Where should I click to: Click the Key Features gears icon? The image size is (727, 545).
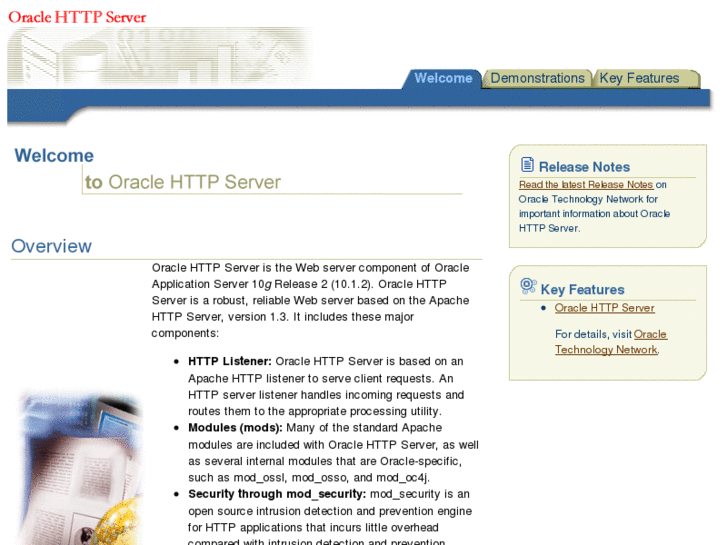[529, 286]
